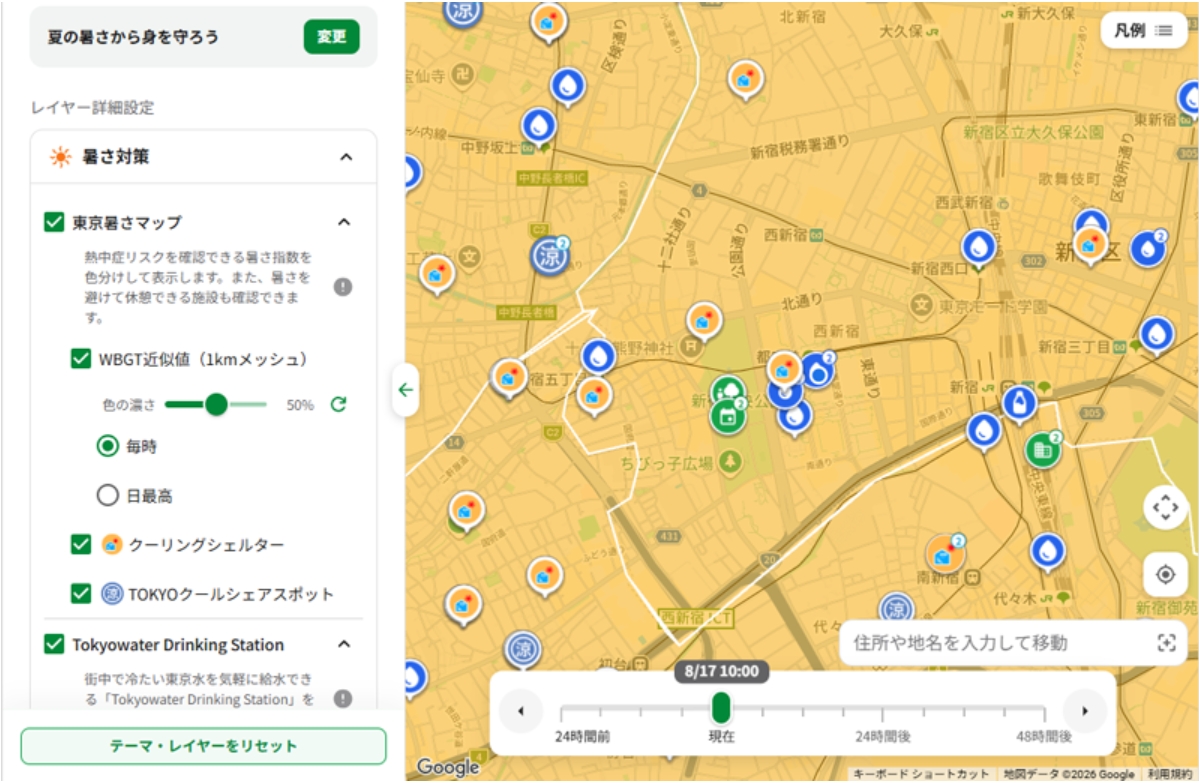Open info icon for Tokyowater Drinking Station

[x=343, y=698]
